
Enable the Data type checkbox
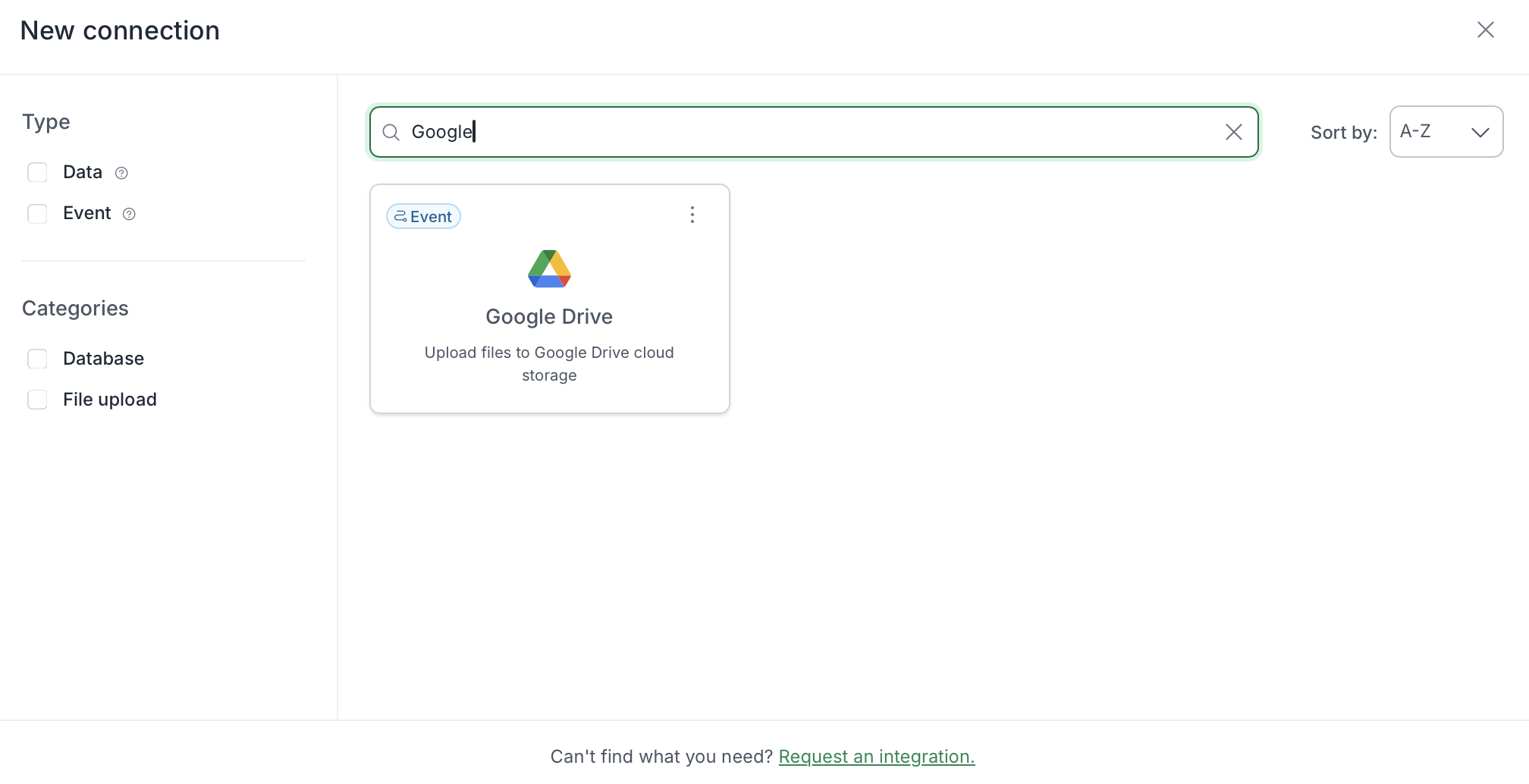[x=37, y=173]
